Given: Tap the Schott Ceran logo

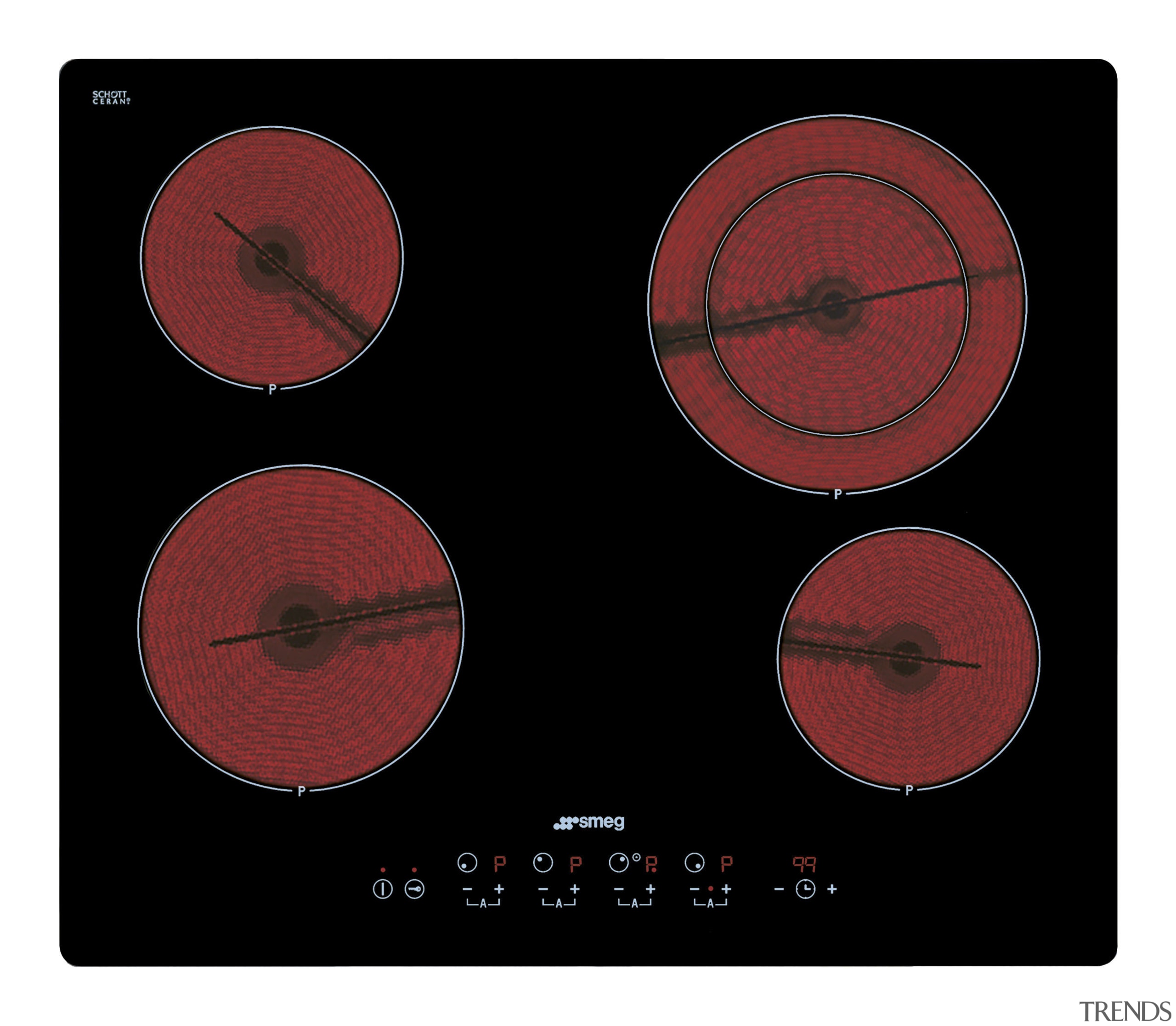Looking at the screenshot, I should pyautogui.click(x=111, y=97).
